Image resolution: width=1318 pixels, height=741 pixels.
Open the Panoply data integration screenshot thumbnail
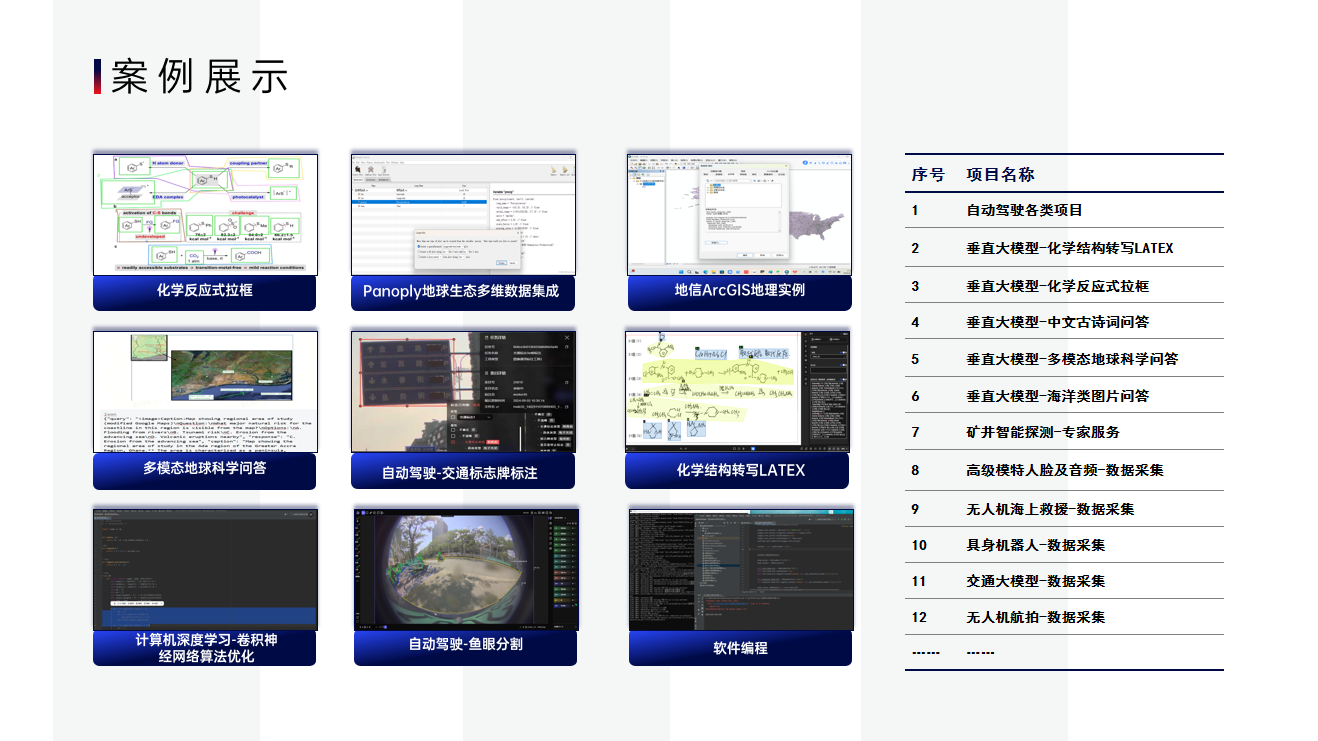tap(463, 214)
